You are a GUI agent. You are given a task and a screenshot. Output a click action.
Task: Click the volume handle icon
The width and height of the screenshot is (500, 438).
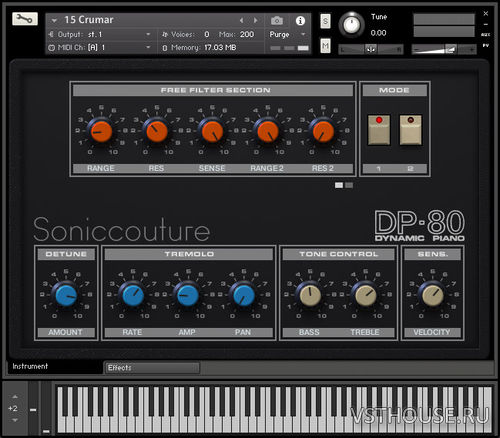(451, 49)
